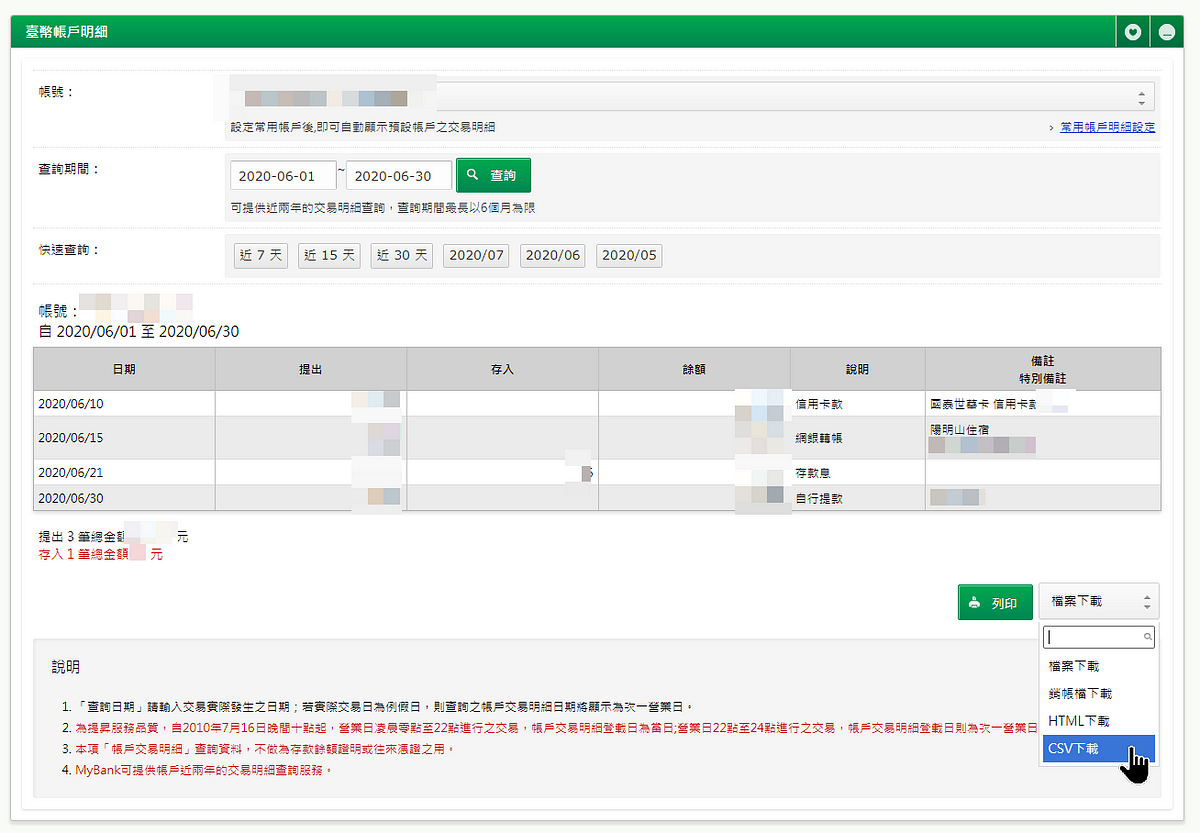
Task: Click the magnifier icon on 查詢 button
Action: coord(474,175)
